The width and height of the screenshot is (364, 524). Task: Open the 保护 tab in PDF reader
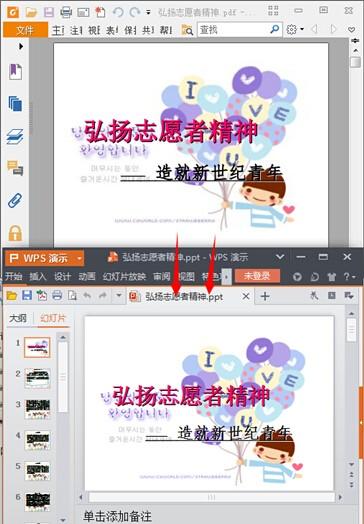pos(130,30)
